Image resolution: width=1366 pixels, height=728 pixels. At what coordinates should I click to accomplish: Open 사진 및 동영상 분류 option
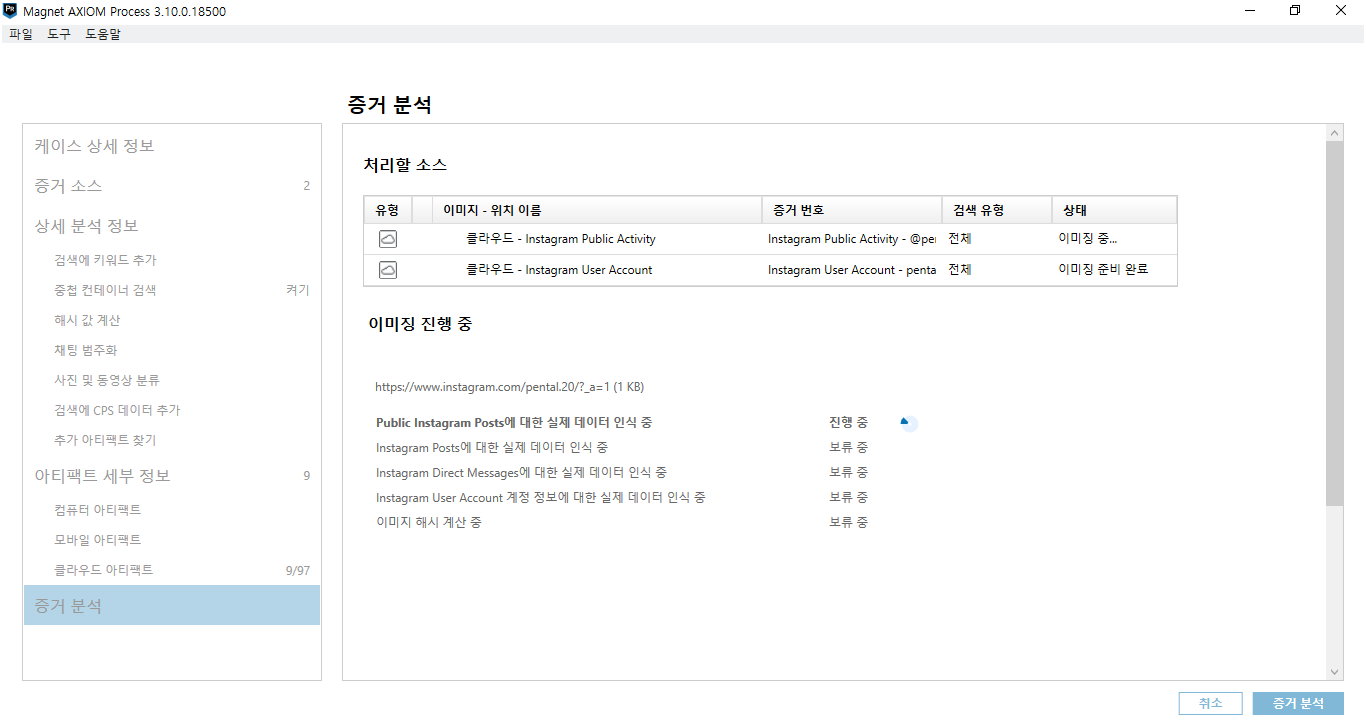(x=107, y=380)
